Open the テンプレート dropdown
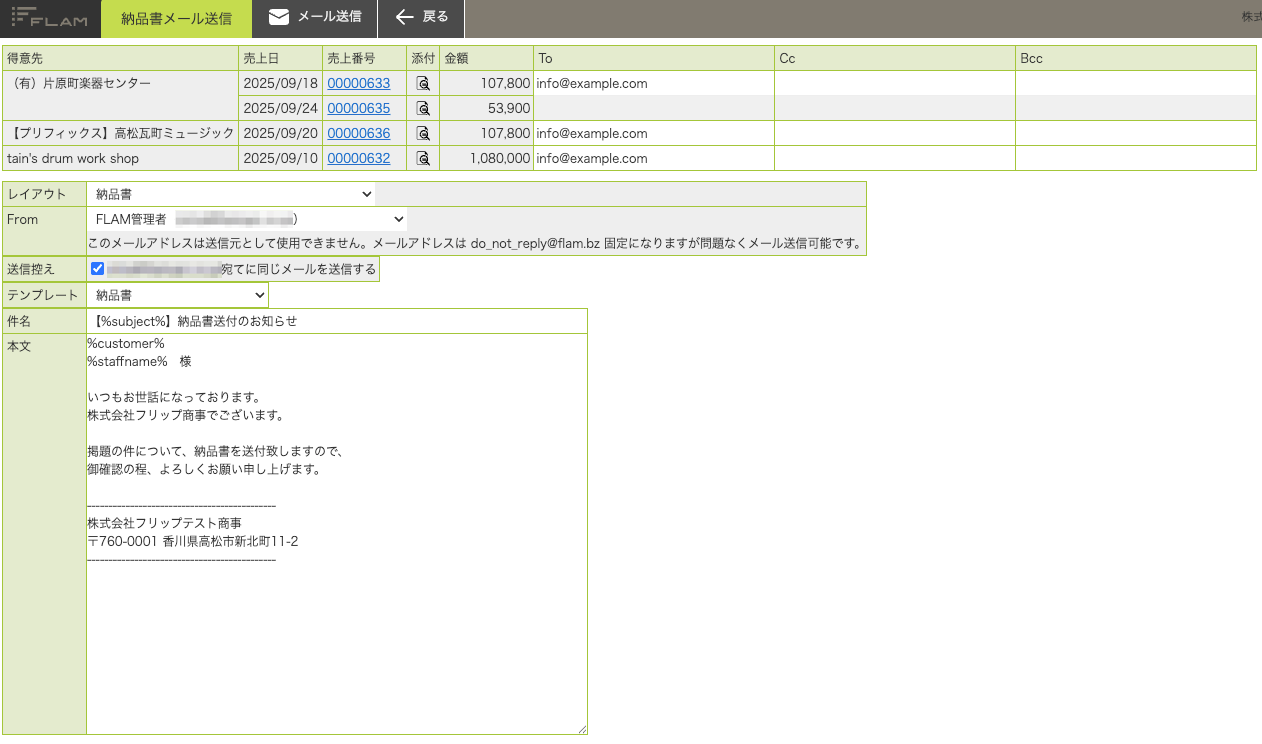1262x744 pixels. (x=178, y=295)
